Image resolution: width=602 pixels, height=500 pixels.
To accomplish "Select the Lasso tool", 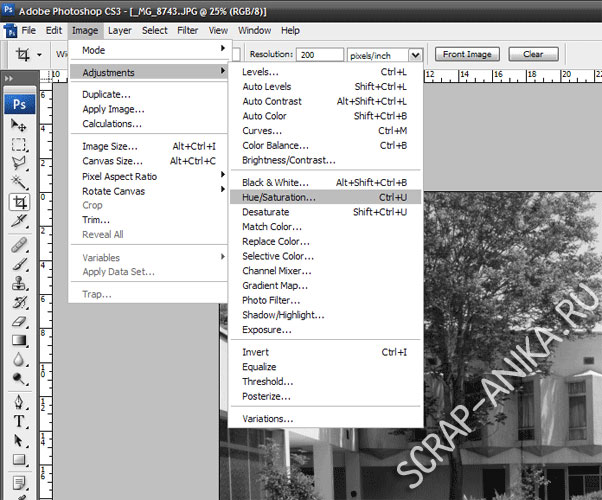I will pyautogui.click(x=19, y=163).
